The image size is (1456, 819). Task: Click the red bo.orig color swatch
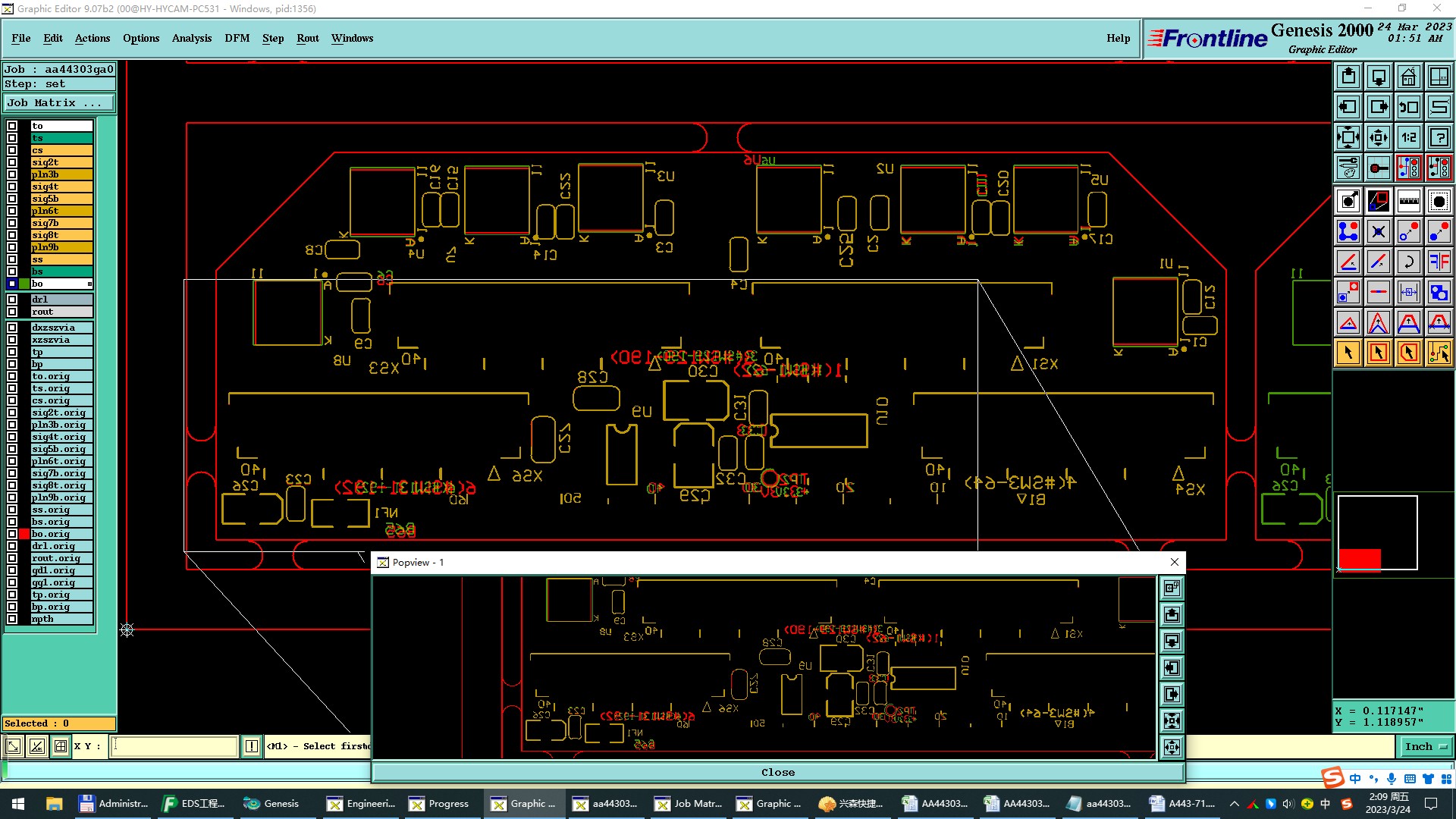click(x=24, y=534)
